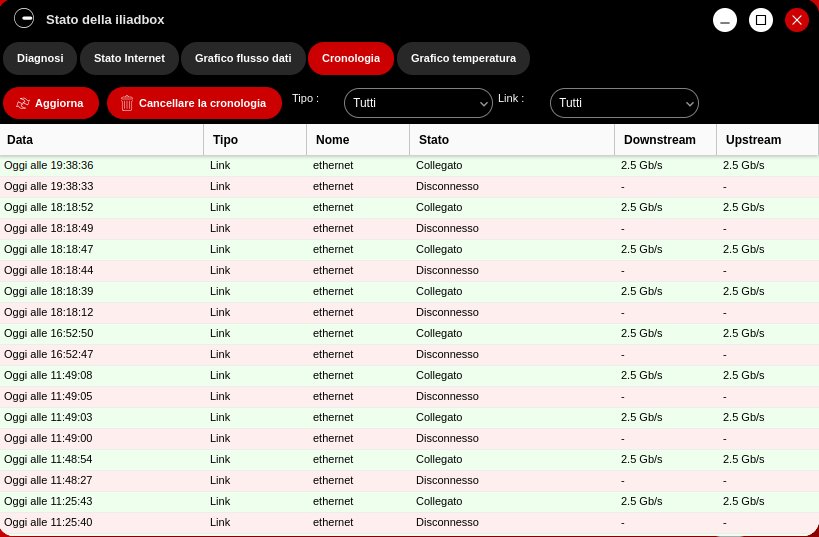The width and height of the screenshot is (819, 537).
Task: Click the Upstream column header
Action: coord(767,139)
